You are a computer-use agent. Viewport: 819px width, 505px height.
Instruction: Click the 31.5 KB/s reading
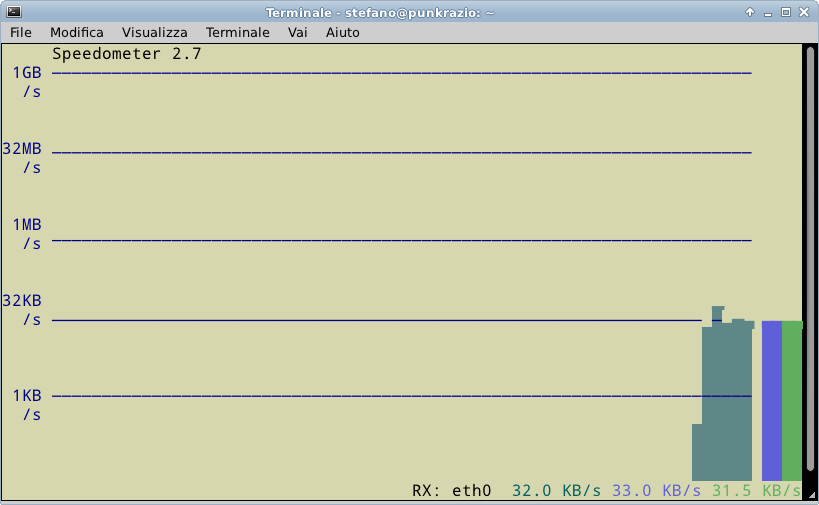756,490
